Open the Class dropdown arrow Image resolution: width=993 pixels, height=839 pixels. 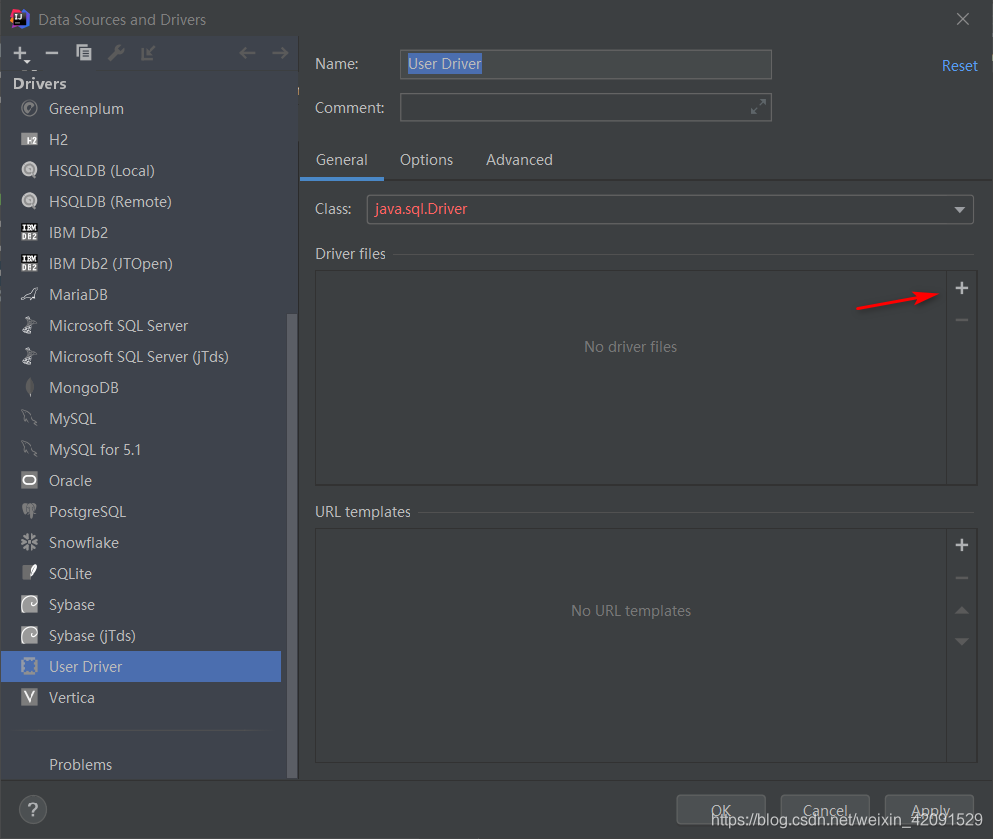(959, 210)
